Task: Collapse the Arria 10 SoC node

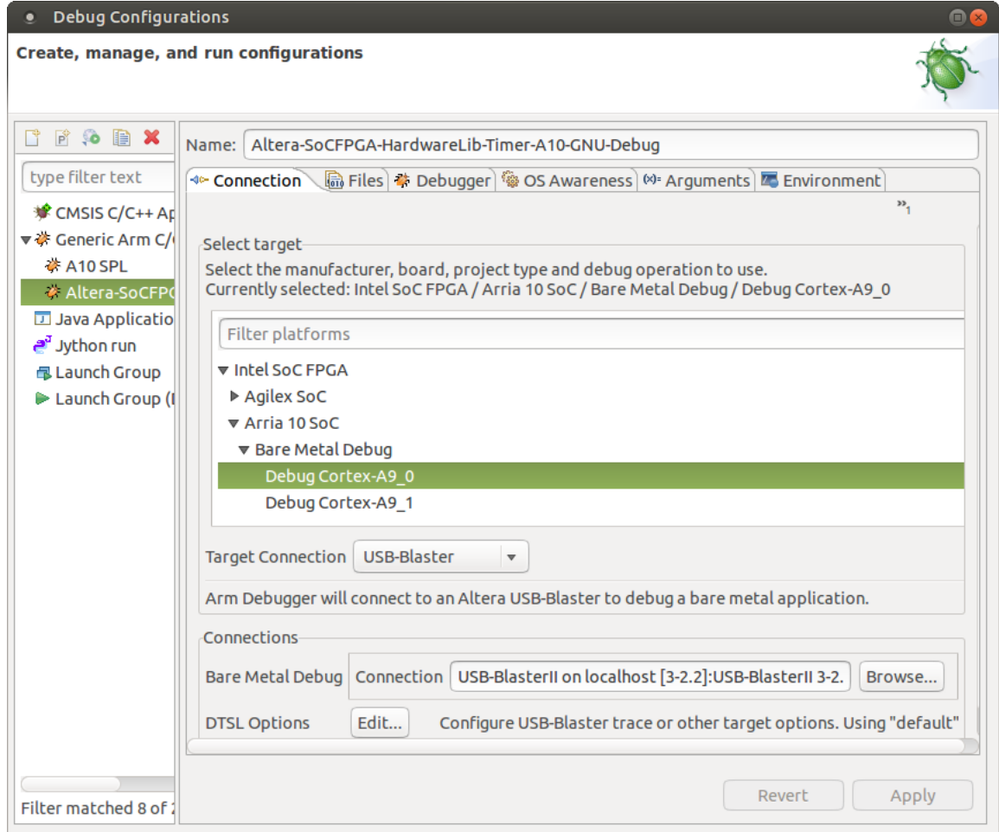Action: click(x=233, y=423)
